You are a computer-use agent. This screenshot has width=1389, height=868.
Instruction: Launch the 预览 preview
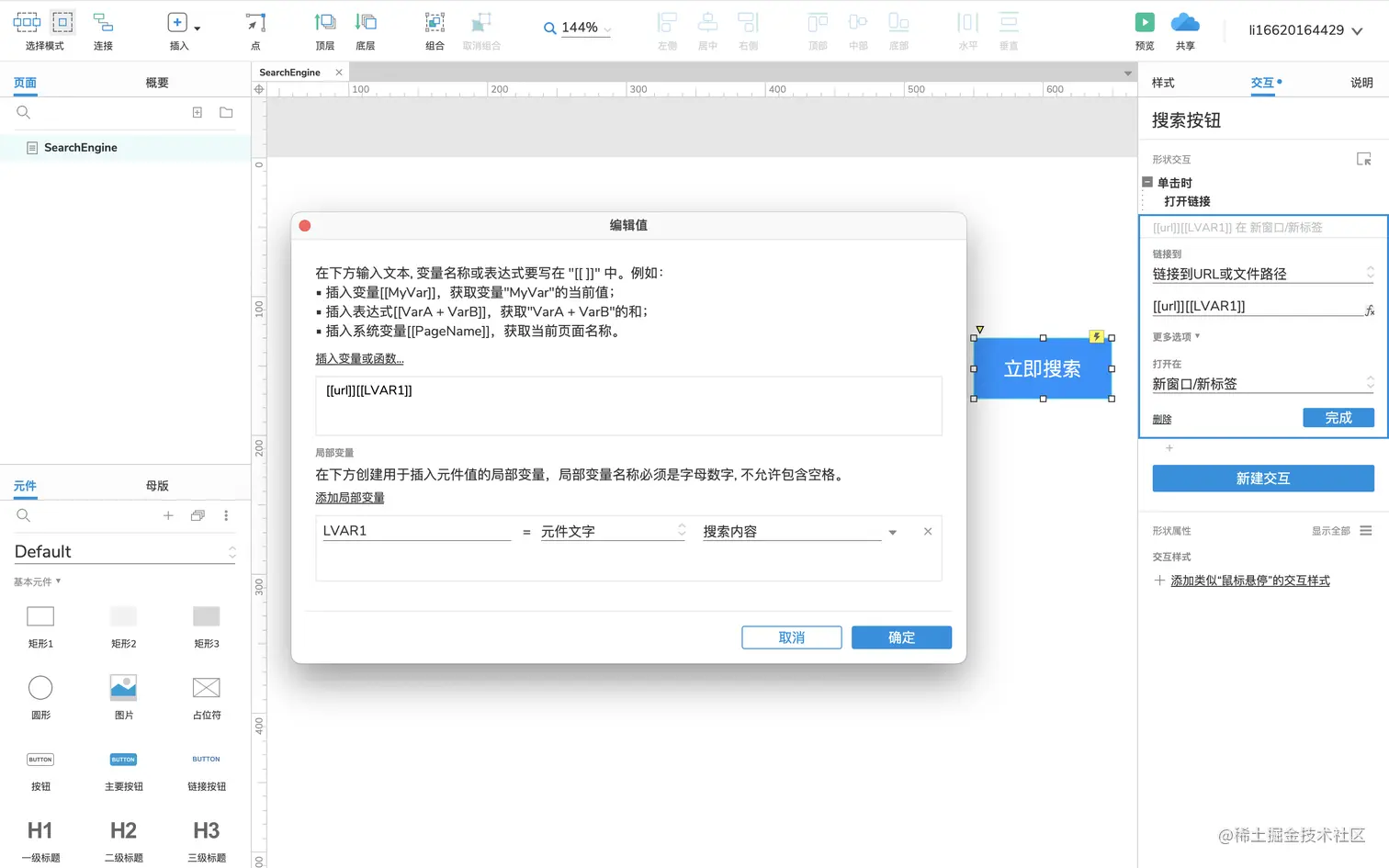click(1145, 22)
